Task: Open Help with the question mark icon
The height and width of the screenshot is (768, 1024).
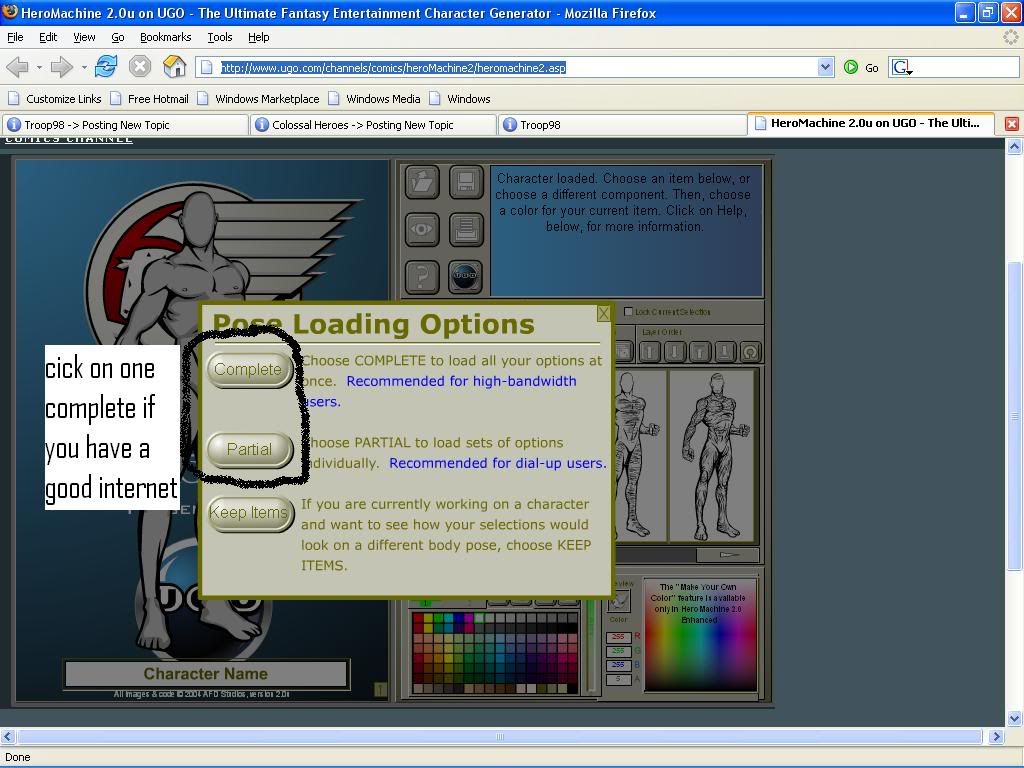Action: coord(422,276)
